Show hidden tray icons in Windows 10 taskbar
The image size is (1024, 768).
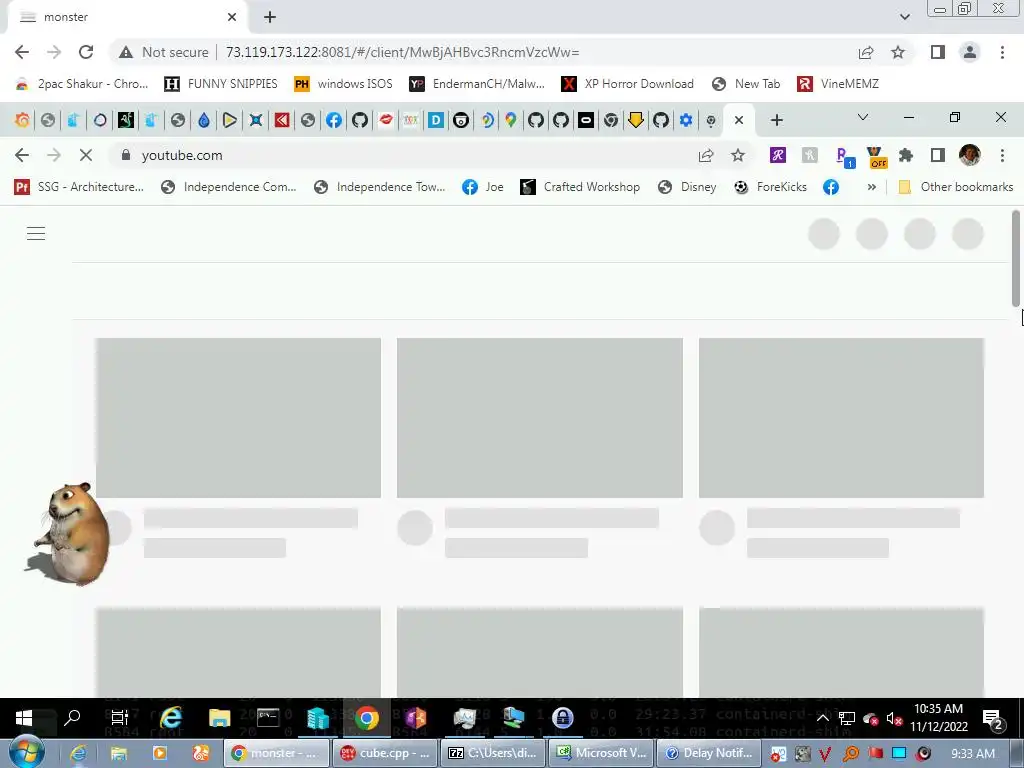point(823,718)
